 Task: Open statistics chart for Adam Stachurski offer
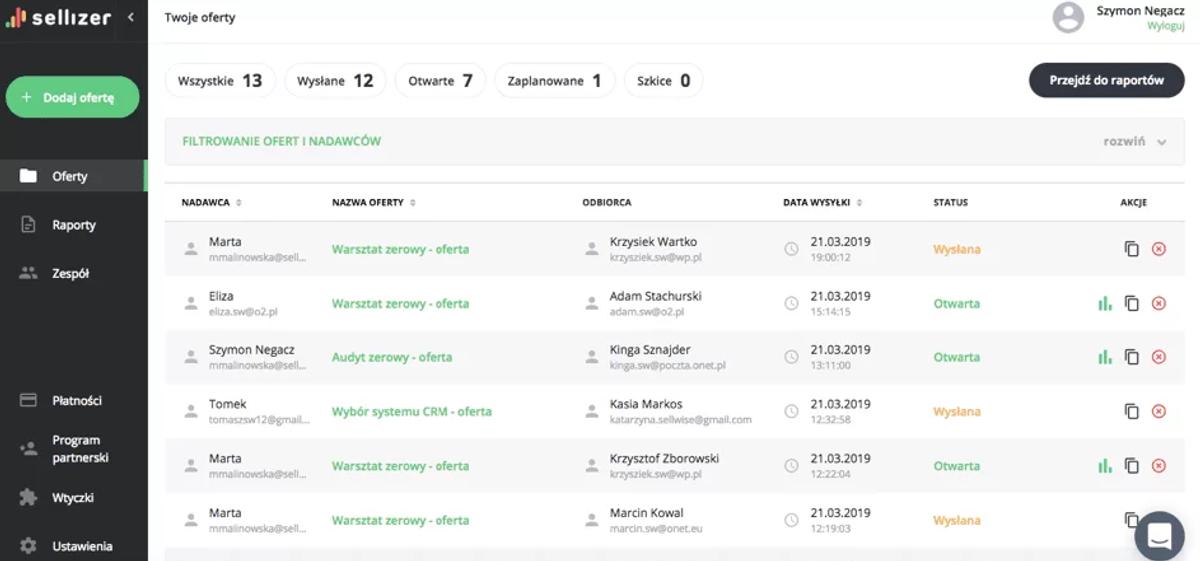point(1105,303)
